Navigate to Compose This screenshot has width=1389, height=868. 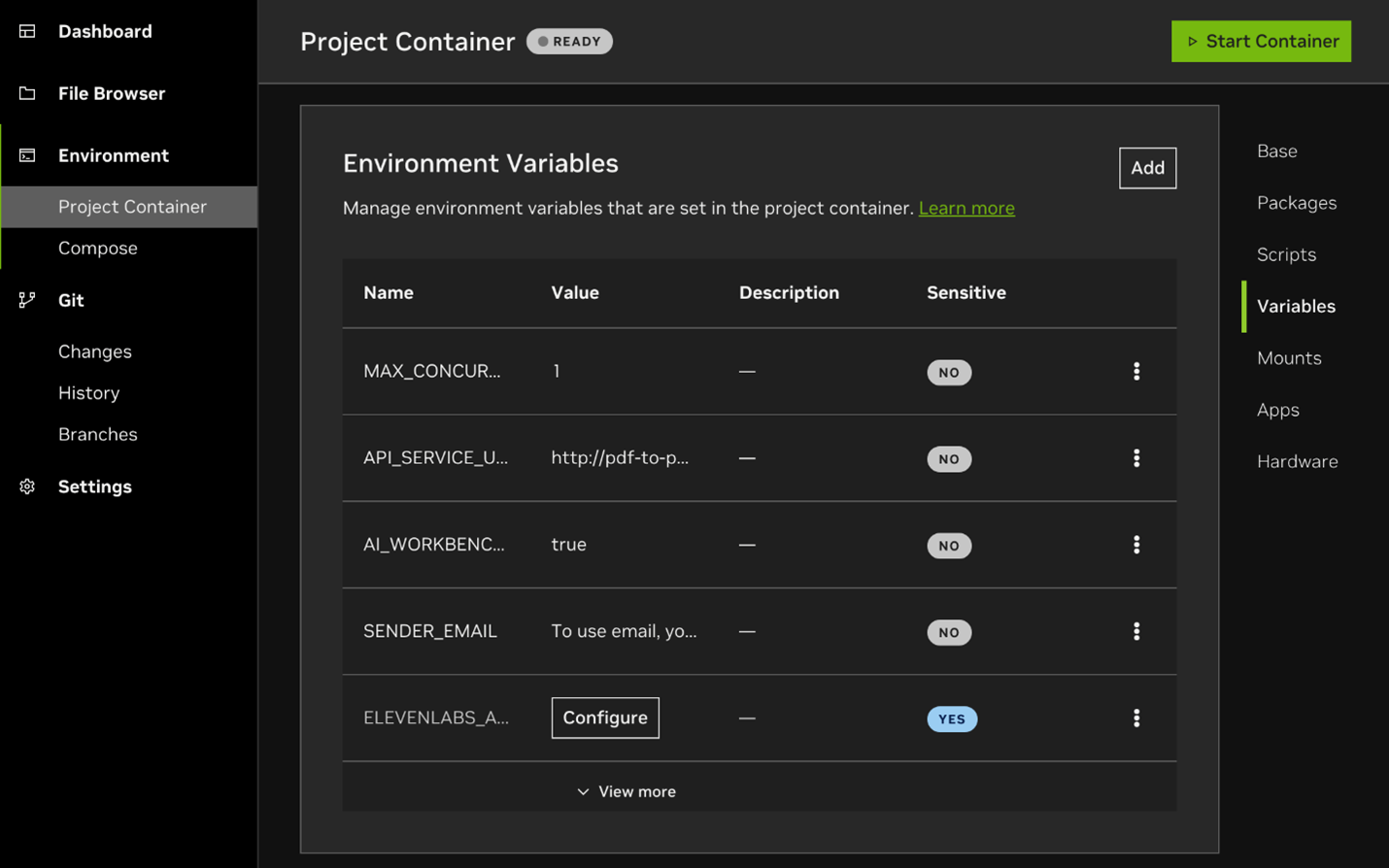(98, 248)
